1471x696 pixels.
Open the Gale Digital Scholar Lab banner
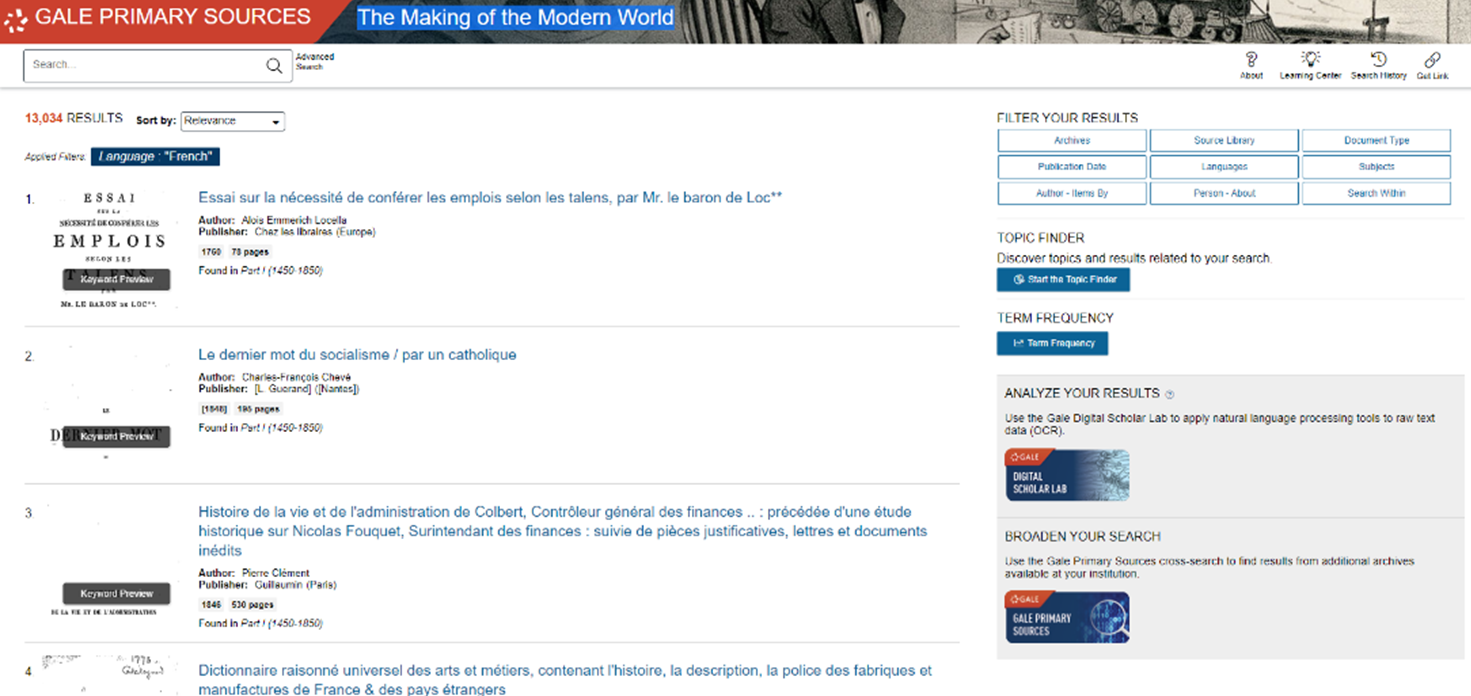[x=1065, y=475]
